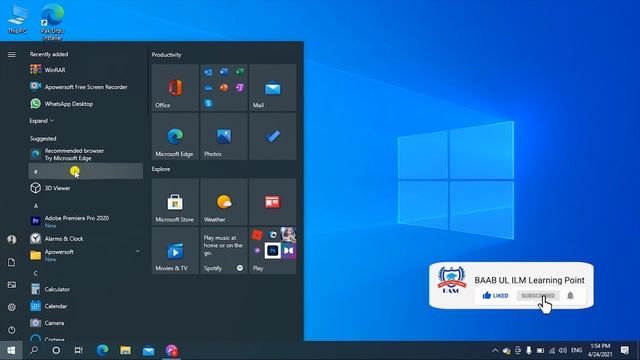Viewport: 640px width, 360px height.
Task: Click the Windows Start button
Action: click(x=11, y=350)
